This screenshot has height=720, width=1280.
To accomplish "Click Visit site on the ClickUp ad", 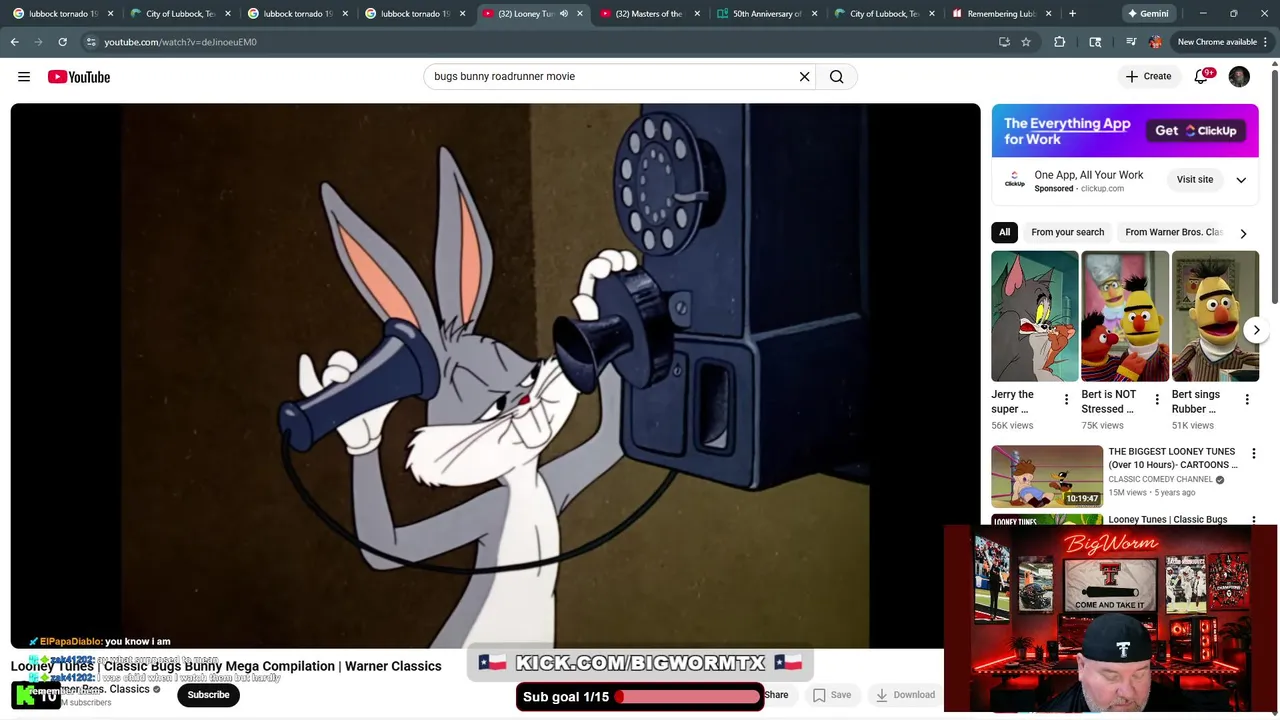I will (x=1194, y=180).
